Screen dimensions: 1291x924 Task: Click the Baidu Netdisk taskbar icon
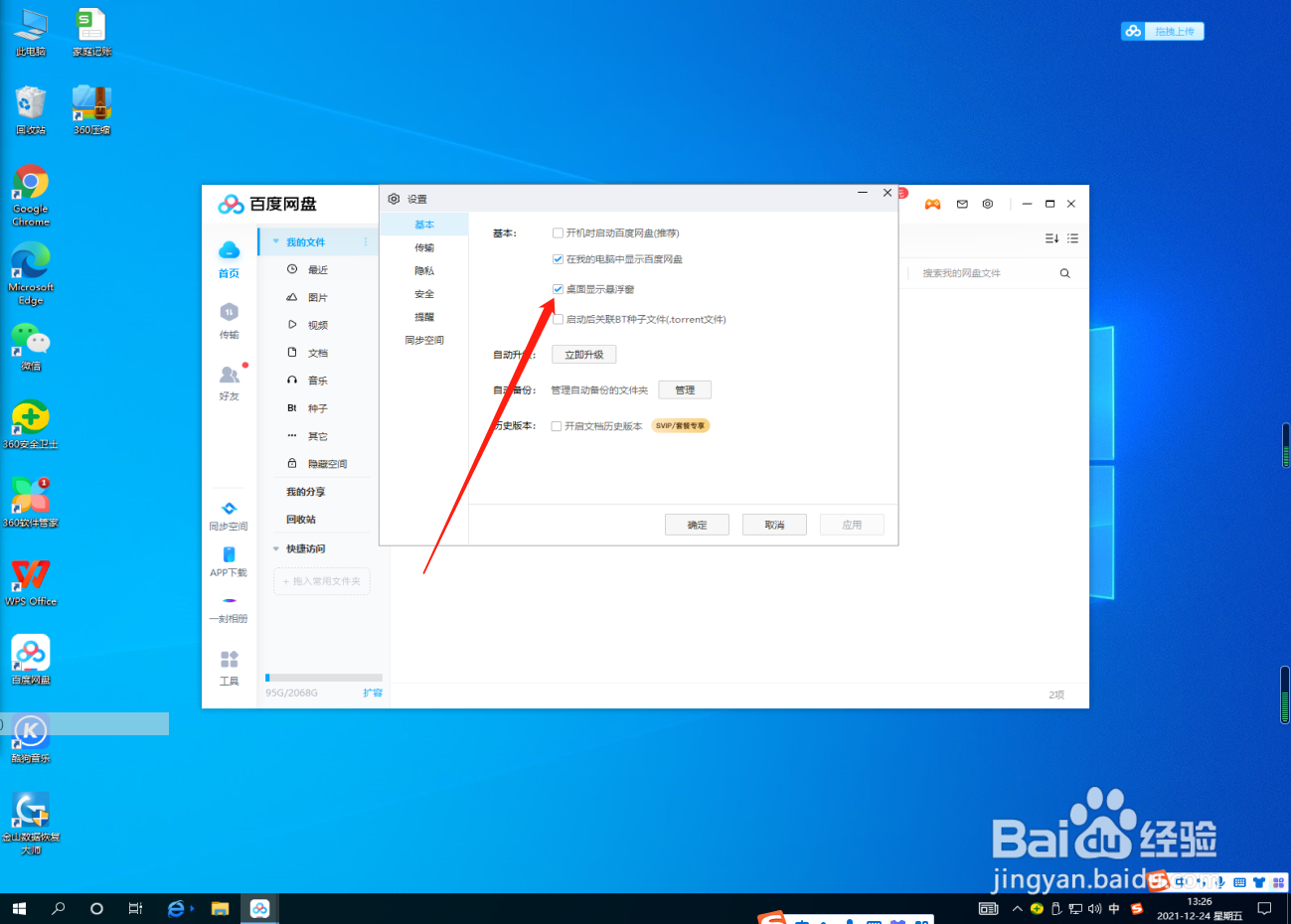tap(259, 908)
